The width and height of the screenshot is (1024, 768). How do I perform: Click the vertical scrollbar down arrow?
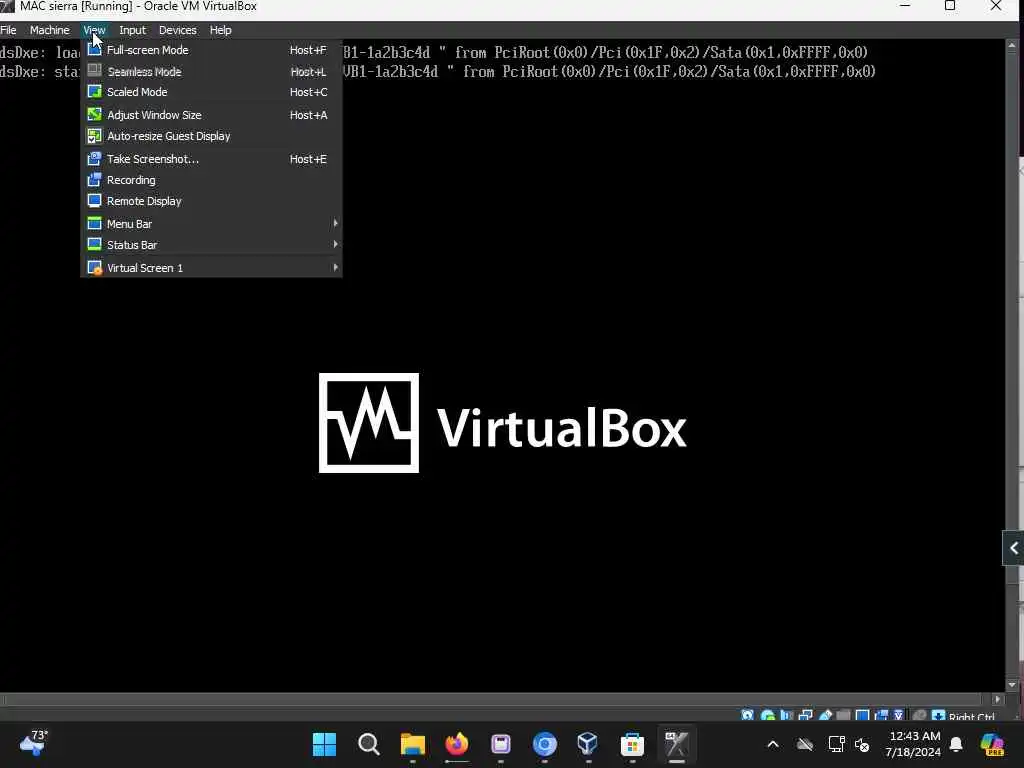coord(1012,685)
